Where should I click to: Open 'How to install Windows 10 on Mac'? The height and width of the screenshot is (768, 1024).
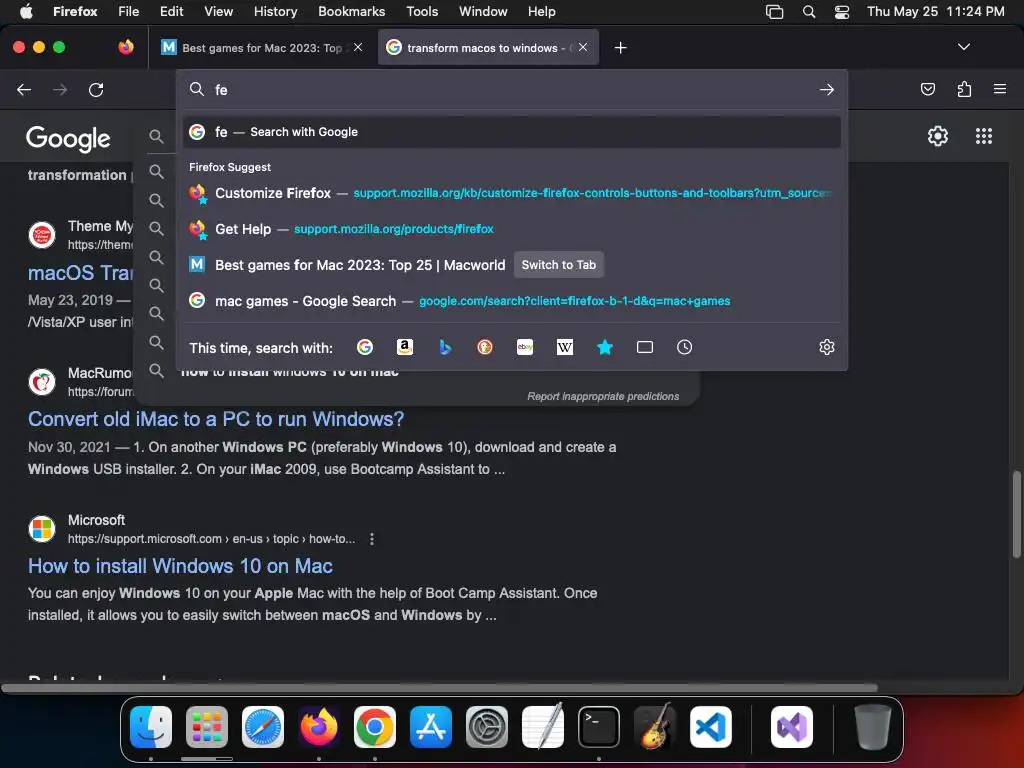[x=180, y=566]
